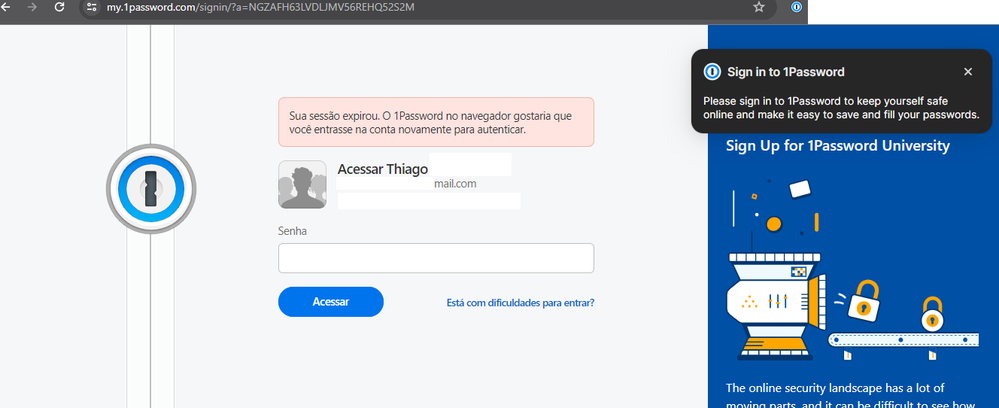
Task: Open the 1Password extension in toolbar
Action: [x=797, y=7]
